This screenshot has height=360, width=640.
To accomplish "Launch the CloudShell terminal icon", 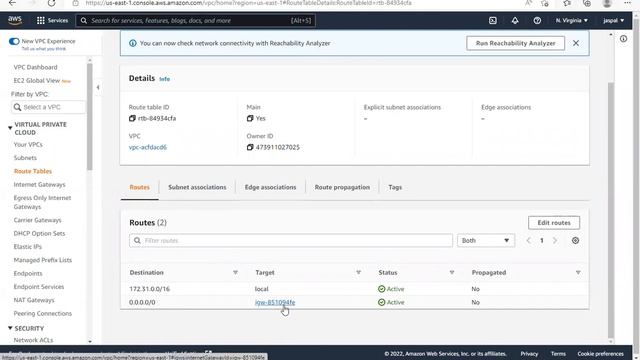I will click(x=493, y=20).
